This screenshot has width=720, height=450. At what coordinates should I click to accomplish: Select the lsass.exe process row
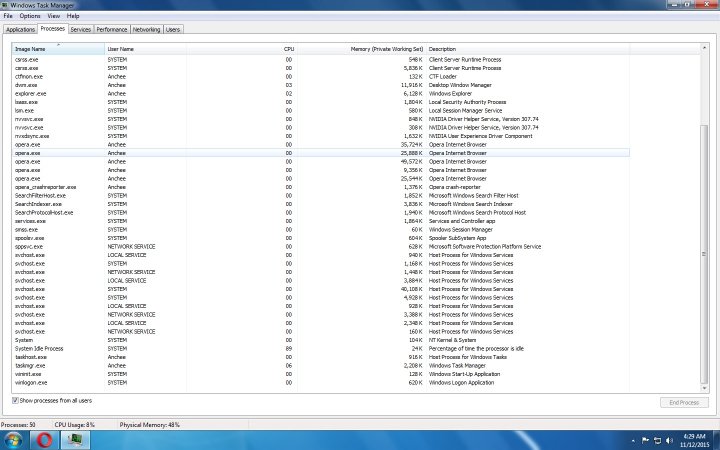coord(321,102)
